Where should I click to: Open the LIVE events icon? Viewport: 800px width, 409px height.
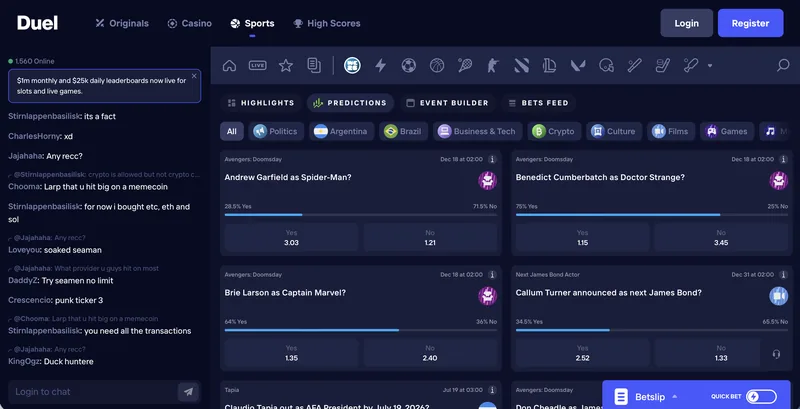point(258,65)
